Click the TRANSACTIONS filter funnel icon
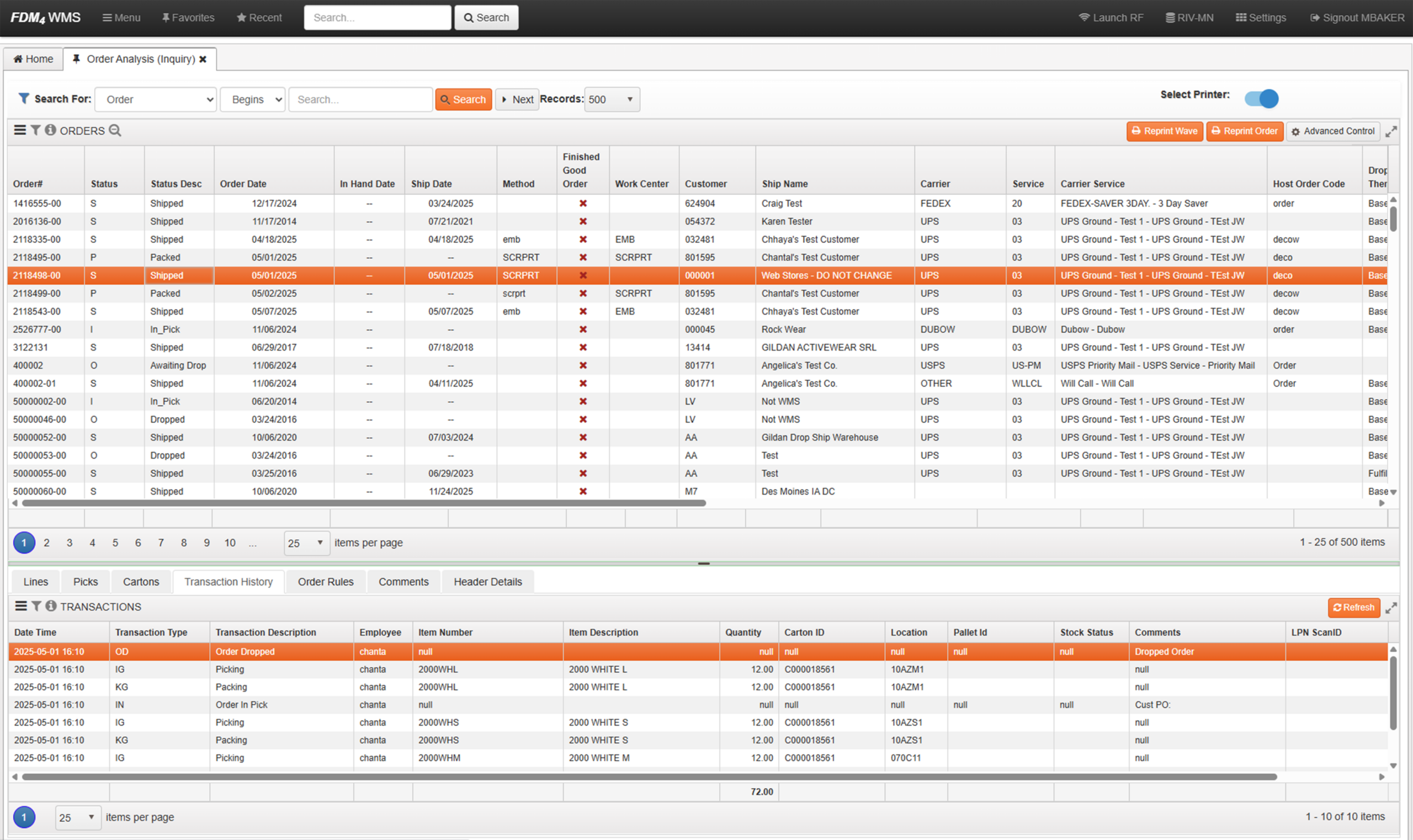Screen dimensions: 1413x840 (x=36, y=606)
